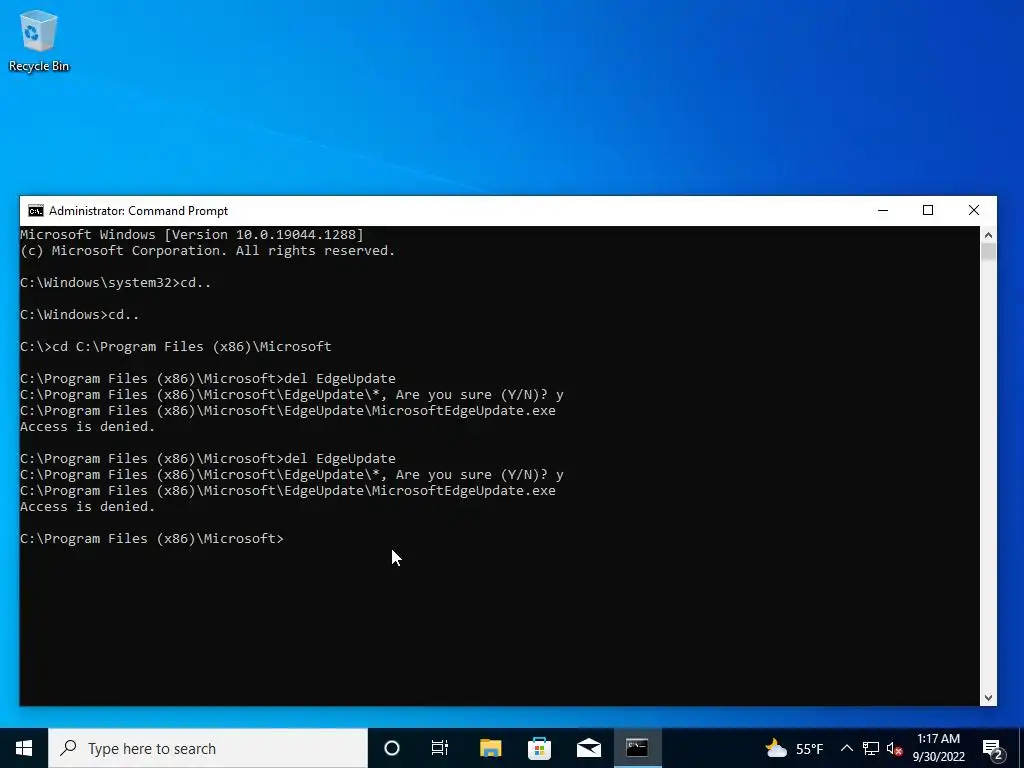The height and width of the screenshot is (768, 1024).
Task: Maximize the Command Prompt window
Action: [927, 210]
